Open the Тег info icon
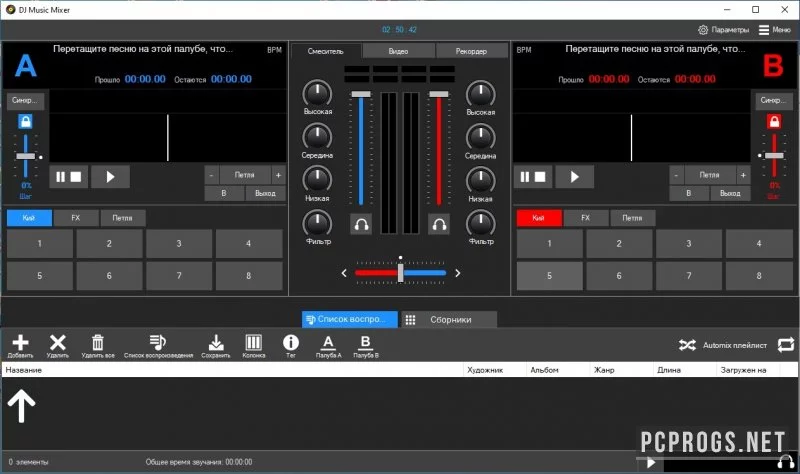Image resolution: width=800 pixels, height=474 pixels. tap(291, 342)
